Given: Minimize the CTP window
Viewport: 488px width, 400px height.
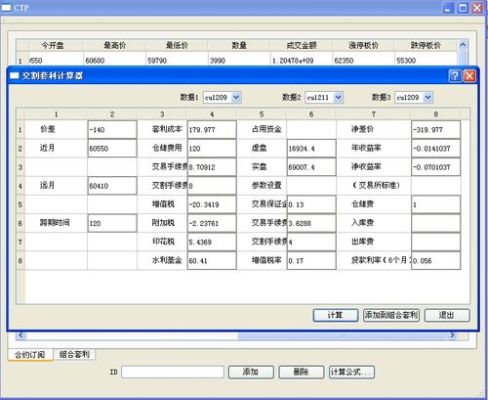Looking at the screenshot, I should (448, 8).
